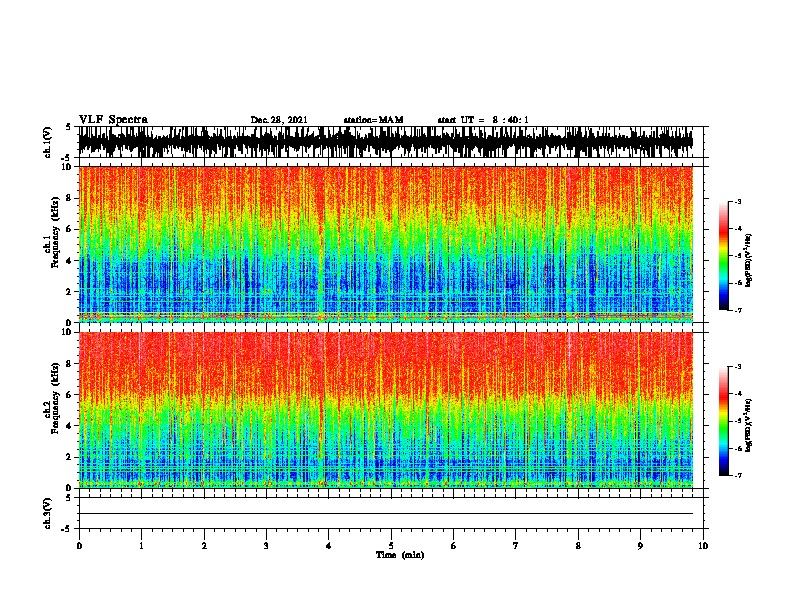Click the "4" kHz tick on ch.1 frequency axis

70,261
